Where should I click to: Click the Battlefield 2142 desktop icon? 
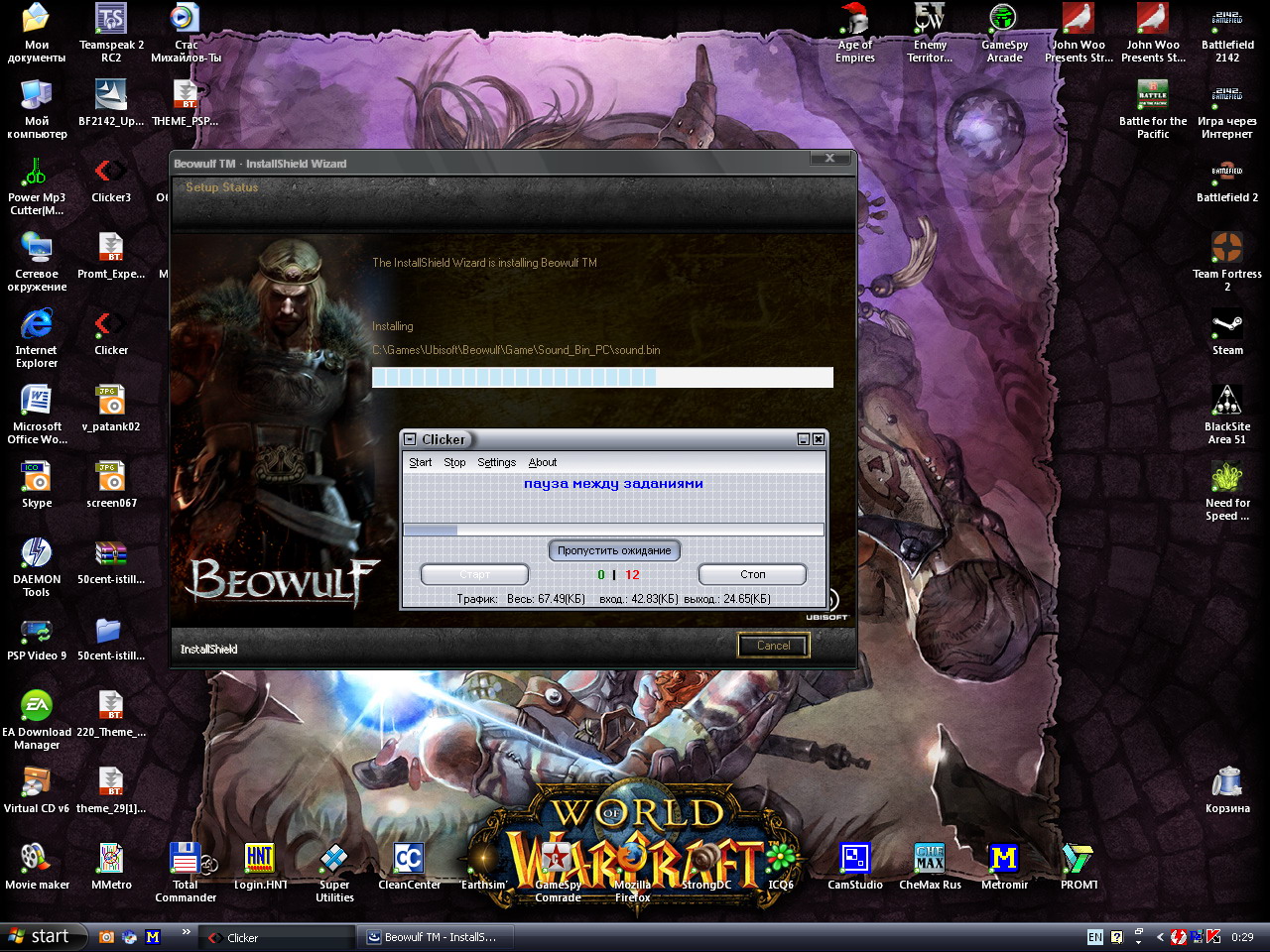1226,22
